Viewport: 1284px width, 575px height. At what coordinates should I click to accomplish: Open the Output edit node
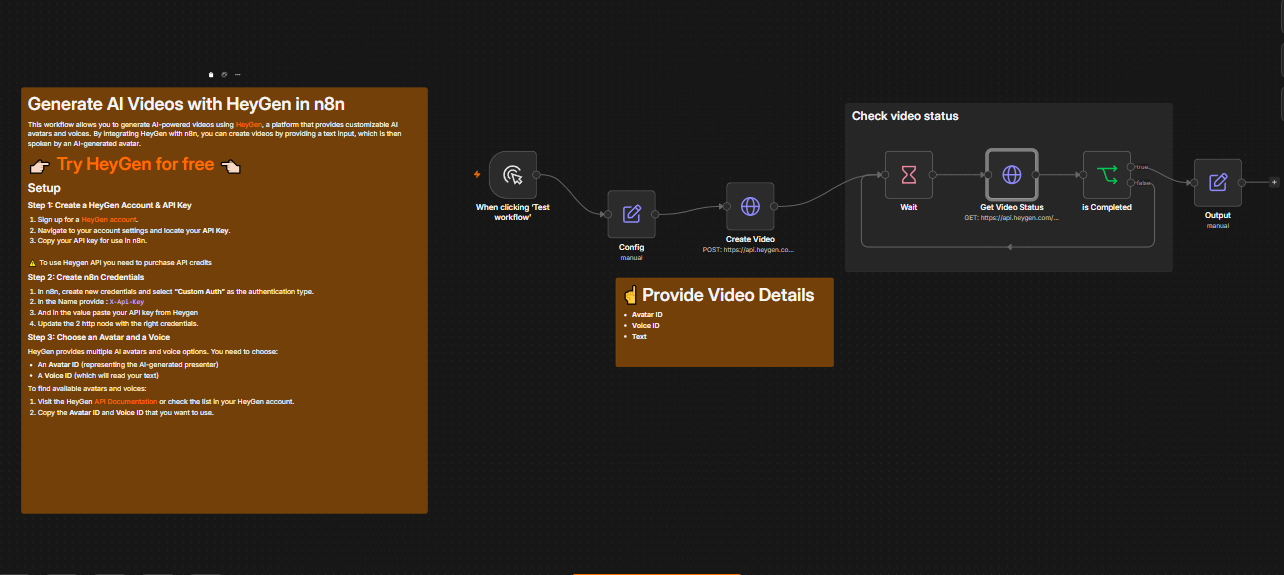click(1217, 183)
